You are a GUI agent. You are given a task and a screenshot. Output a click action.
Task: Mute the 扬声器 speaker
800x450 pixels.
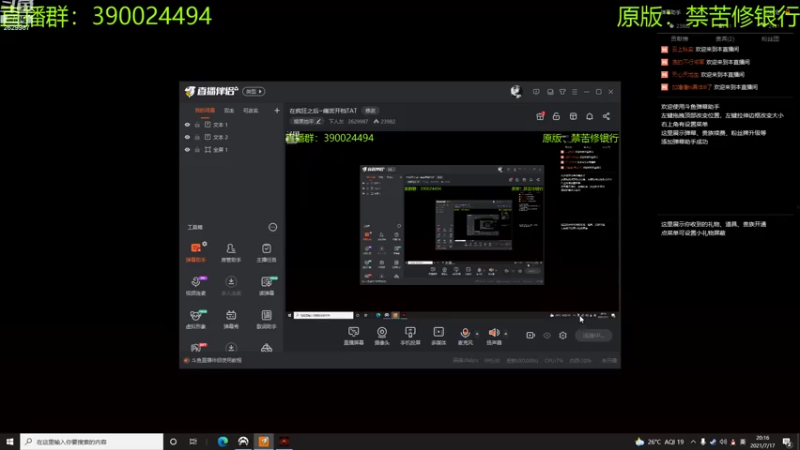click(494, 336)
